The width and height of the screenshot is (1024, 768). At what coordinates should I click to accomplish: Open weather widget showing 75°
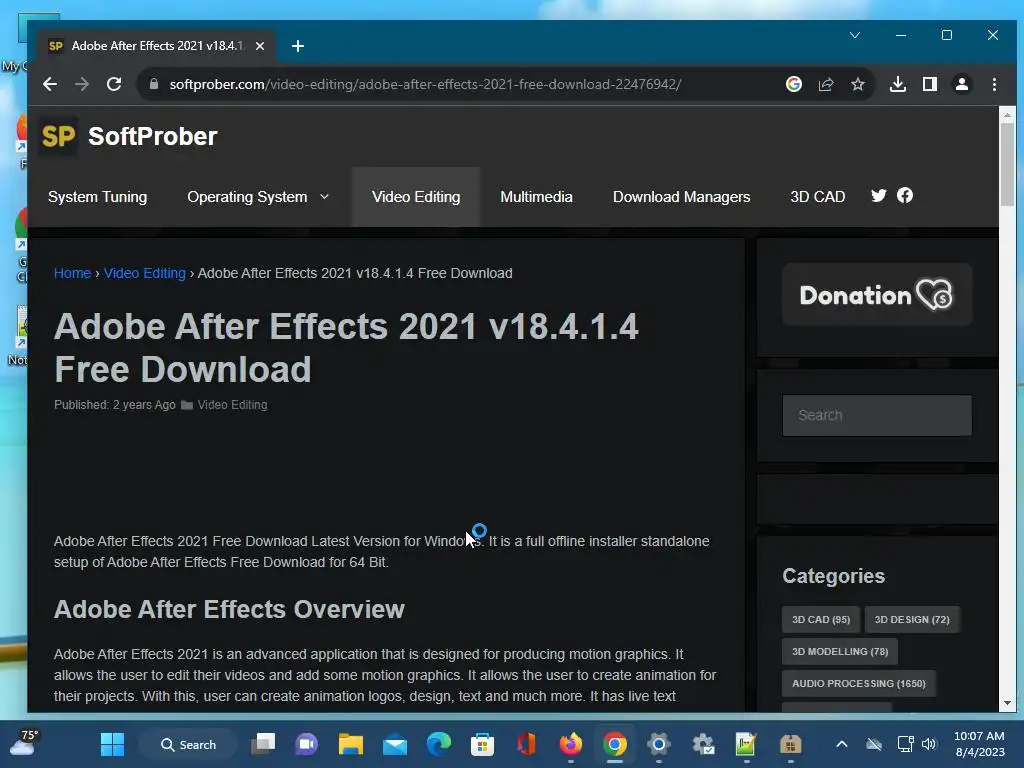click(x=24, y=743)
